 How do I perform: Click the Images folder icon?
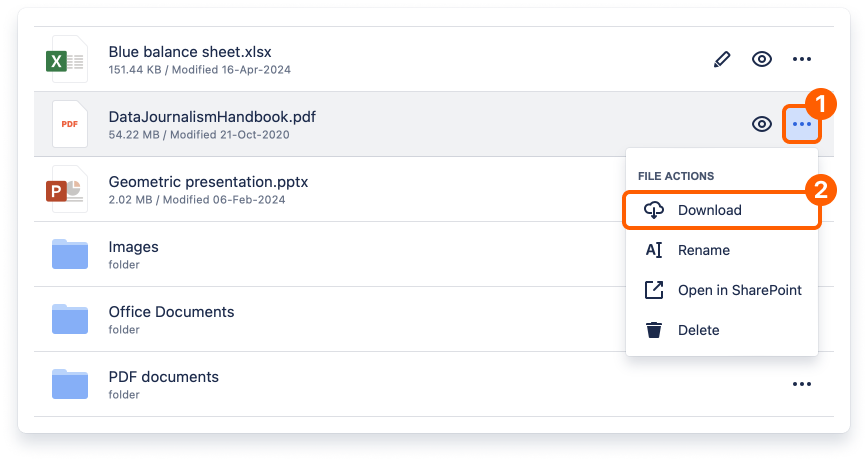70,255
